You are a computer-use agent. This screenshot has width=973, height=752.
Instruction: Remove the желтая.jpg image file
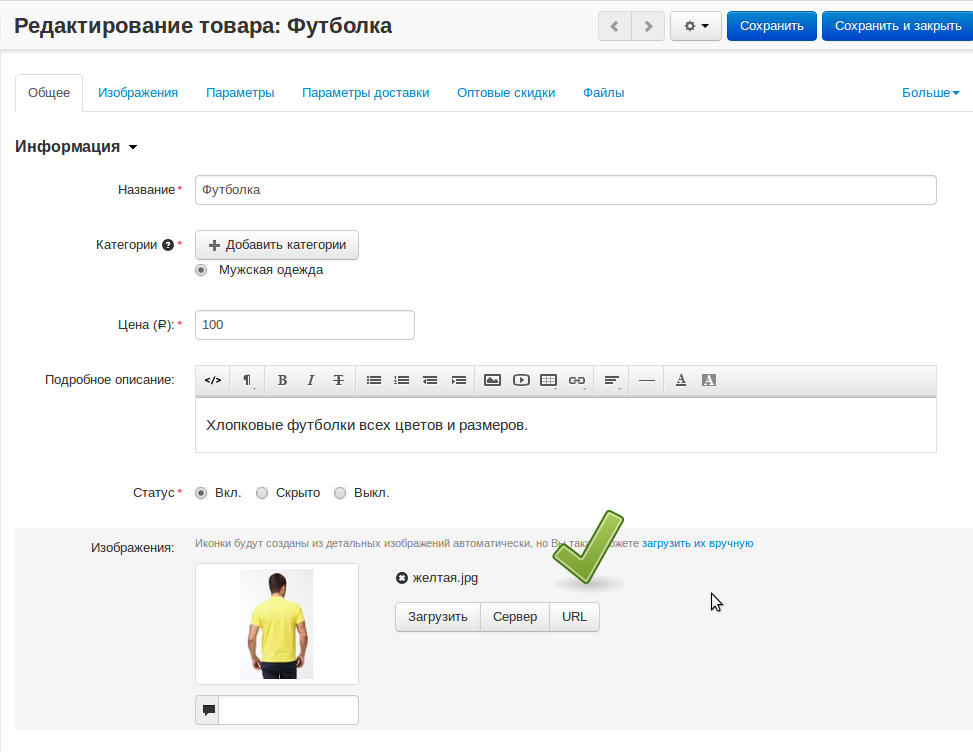tap(402, 578)
